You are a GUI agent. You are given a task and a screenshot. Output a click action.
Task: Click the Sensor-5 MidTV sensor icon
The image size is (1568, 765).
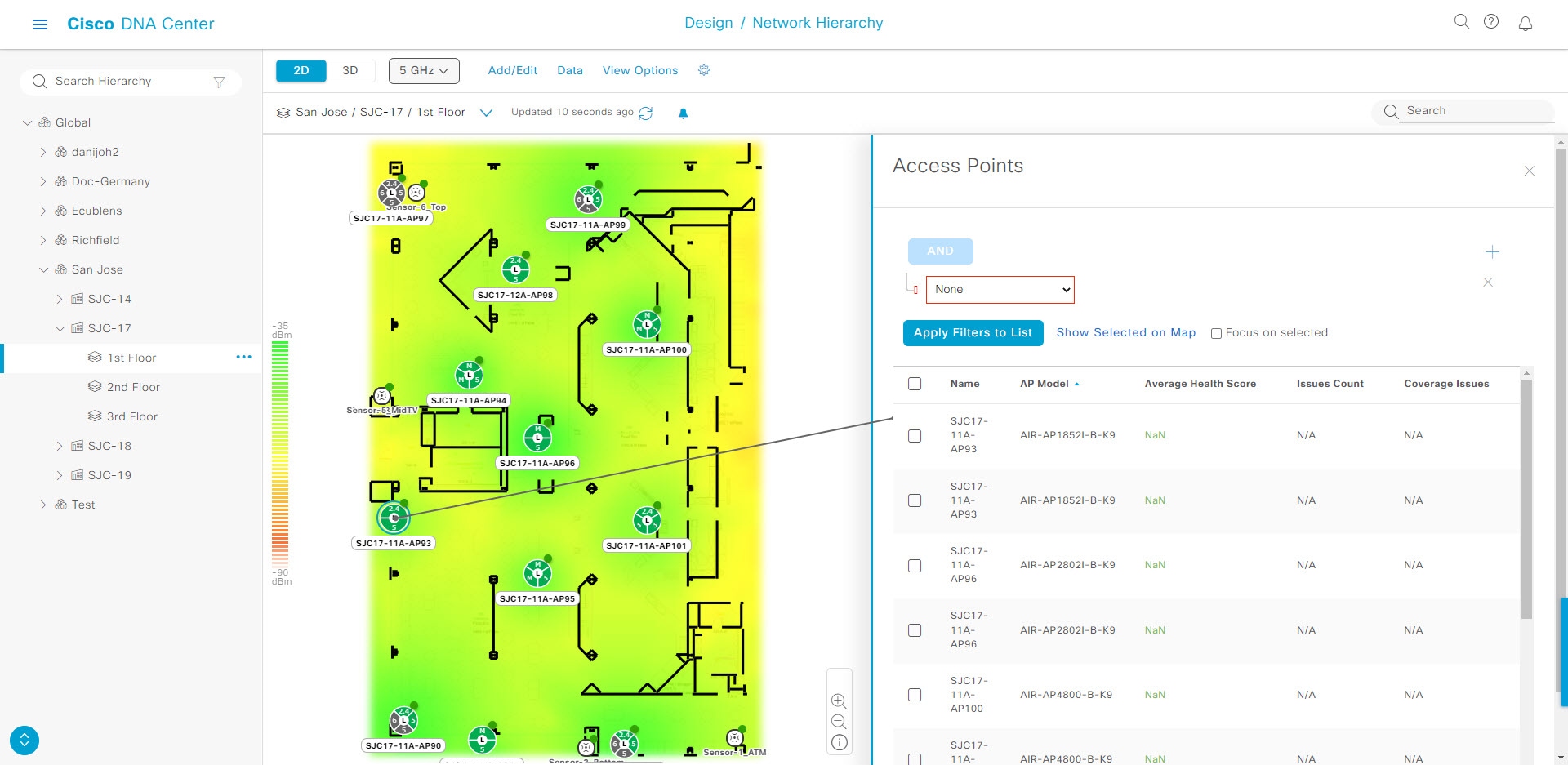[381, 396]
